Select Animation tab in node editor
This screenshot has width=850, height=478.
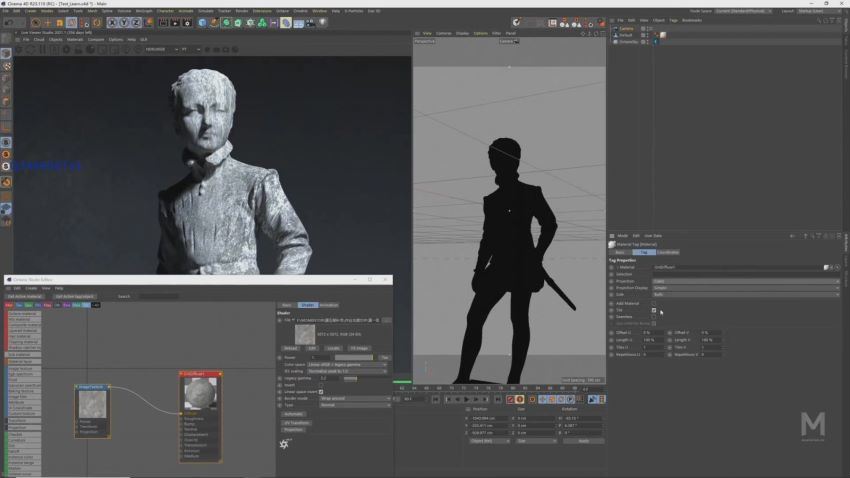coord(328,305)
